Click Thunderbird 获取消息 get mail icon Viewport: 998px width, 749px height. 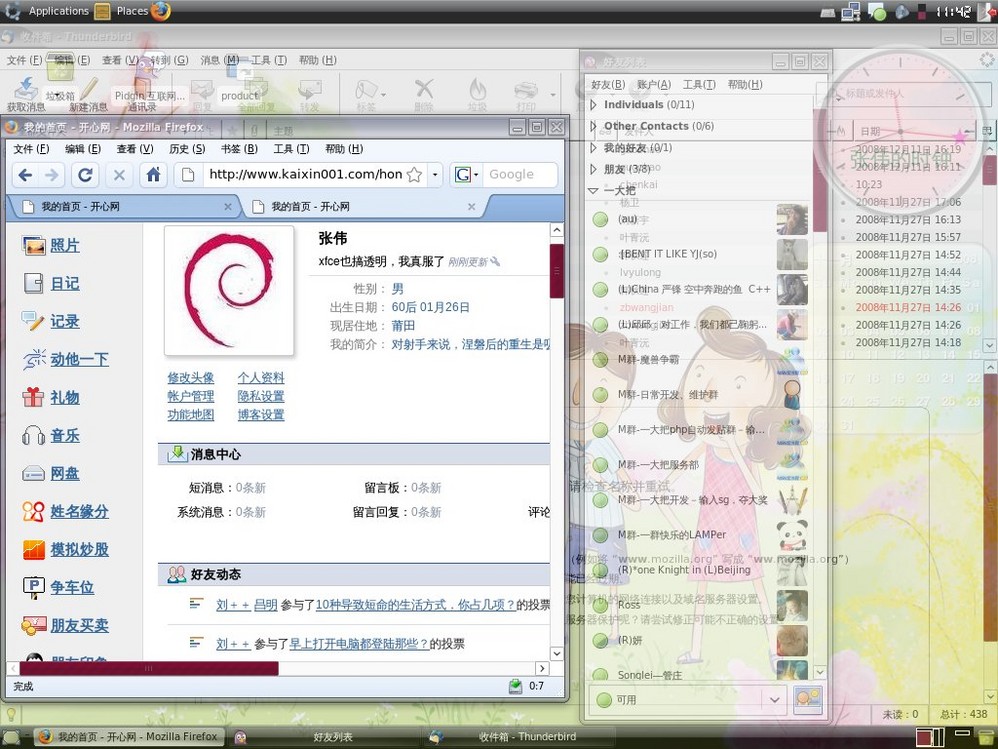pos(26,88)
